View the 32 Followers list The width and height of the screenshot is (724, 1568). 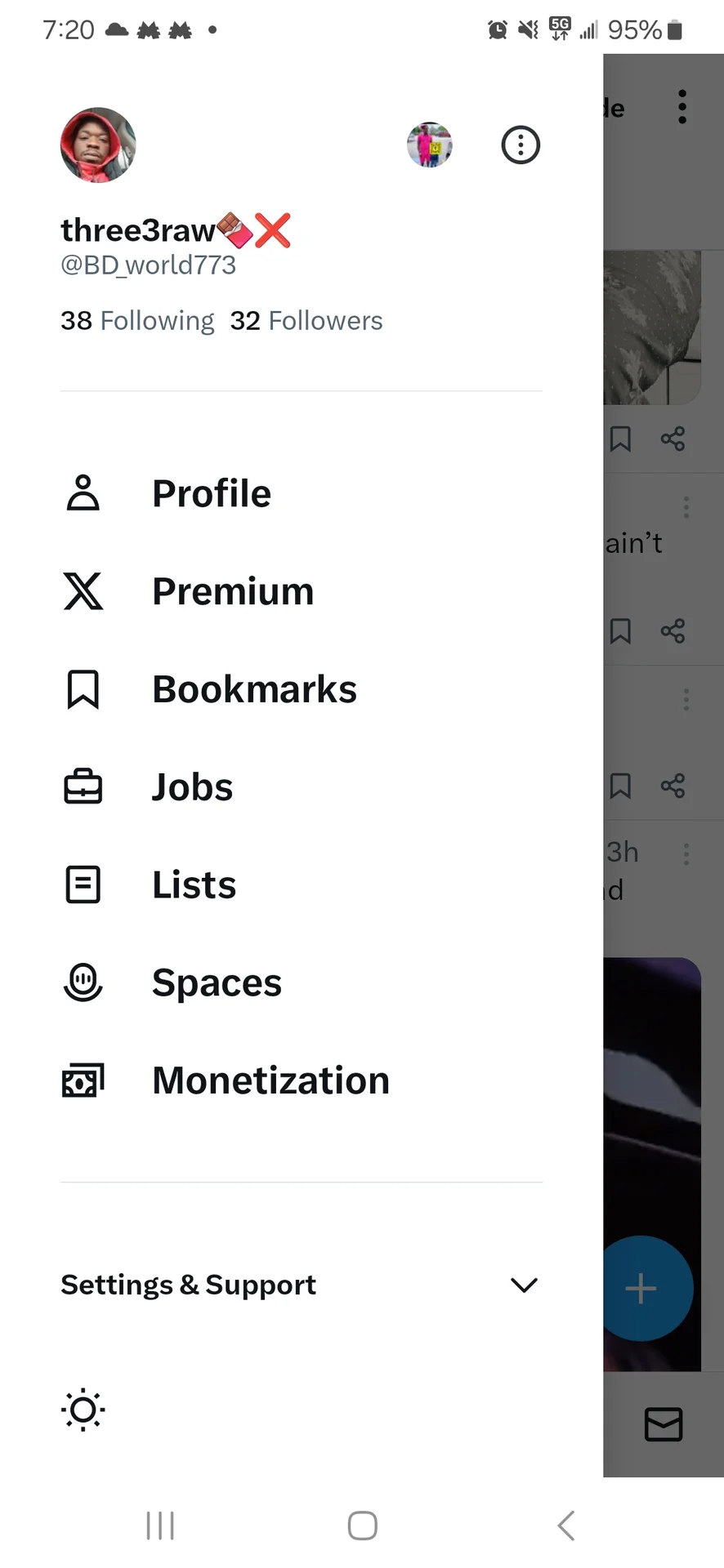point(306,321)
